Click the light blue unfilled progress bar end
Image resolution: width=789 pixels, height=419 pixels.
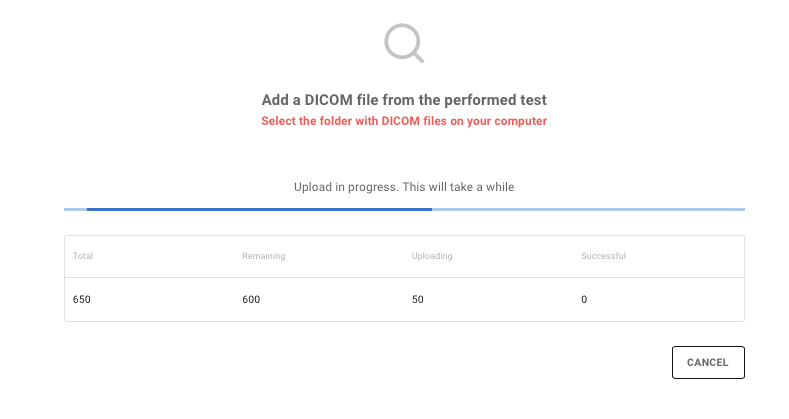(x=588, y=209)
